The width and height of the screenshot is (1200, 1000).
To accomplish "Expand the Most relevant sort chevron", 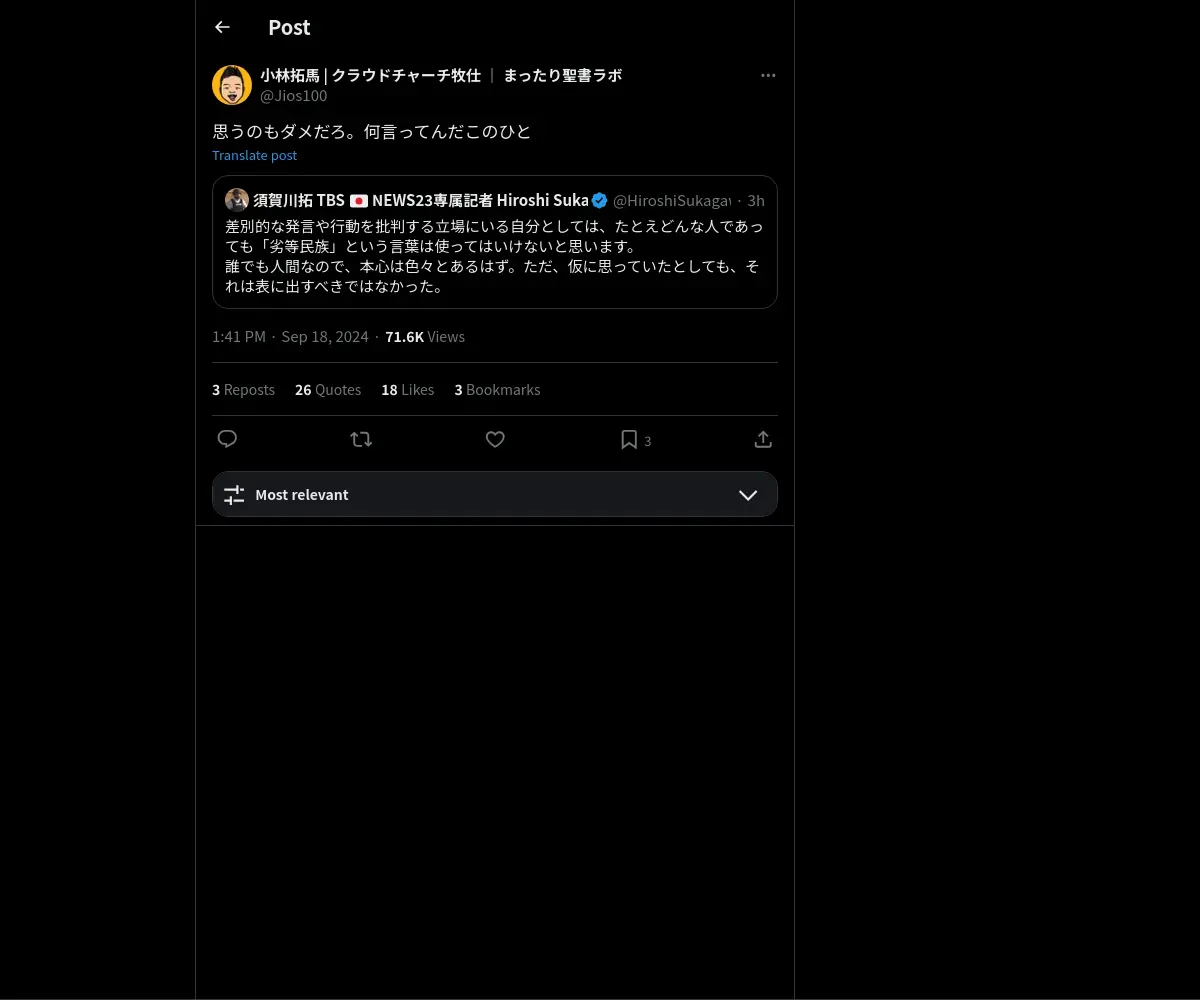I will tap(748, 495).
